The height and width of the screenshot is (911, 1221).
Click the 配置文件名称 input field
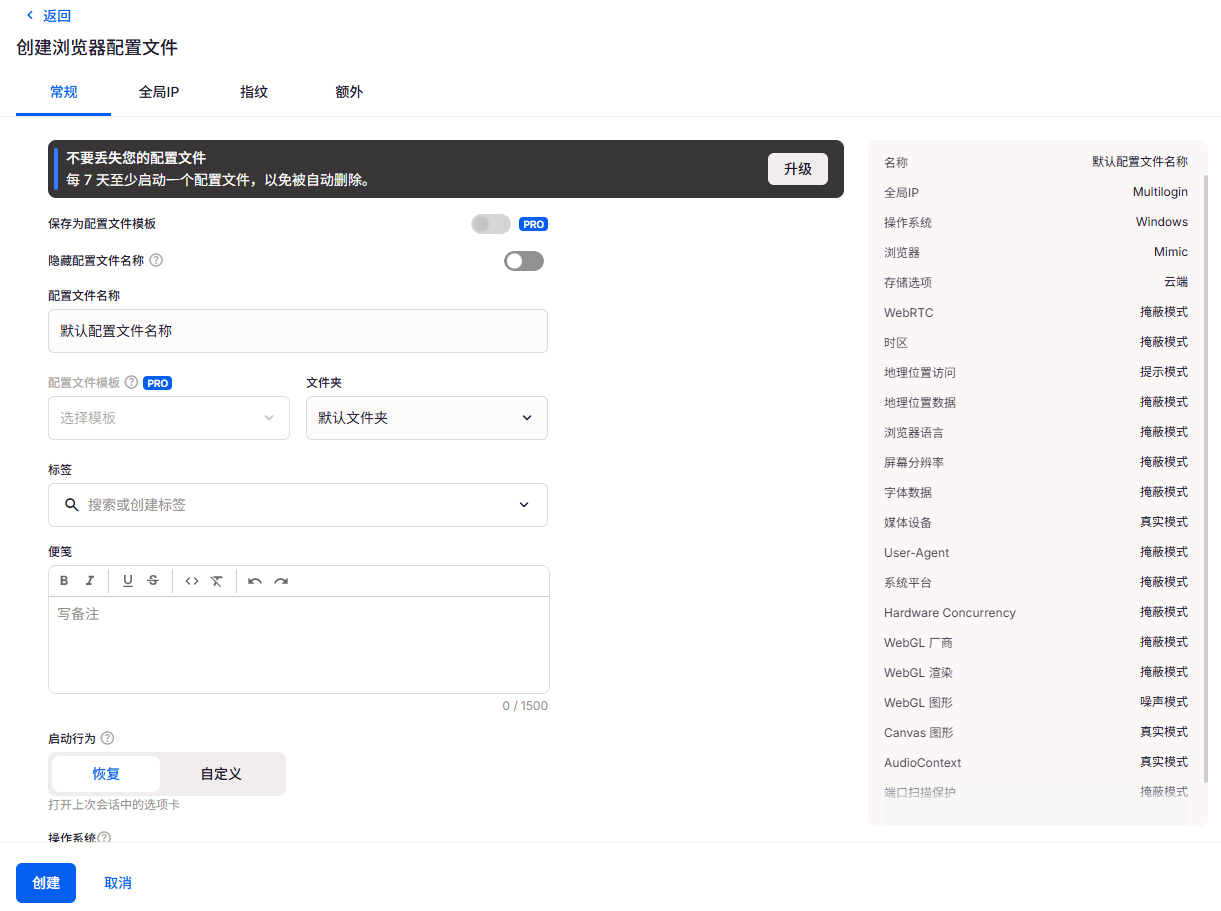(298, 331)
